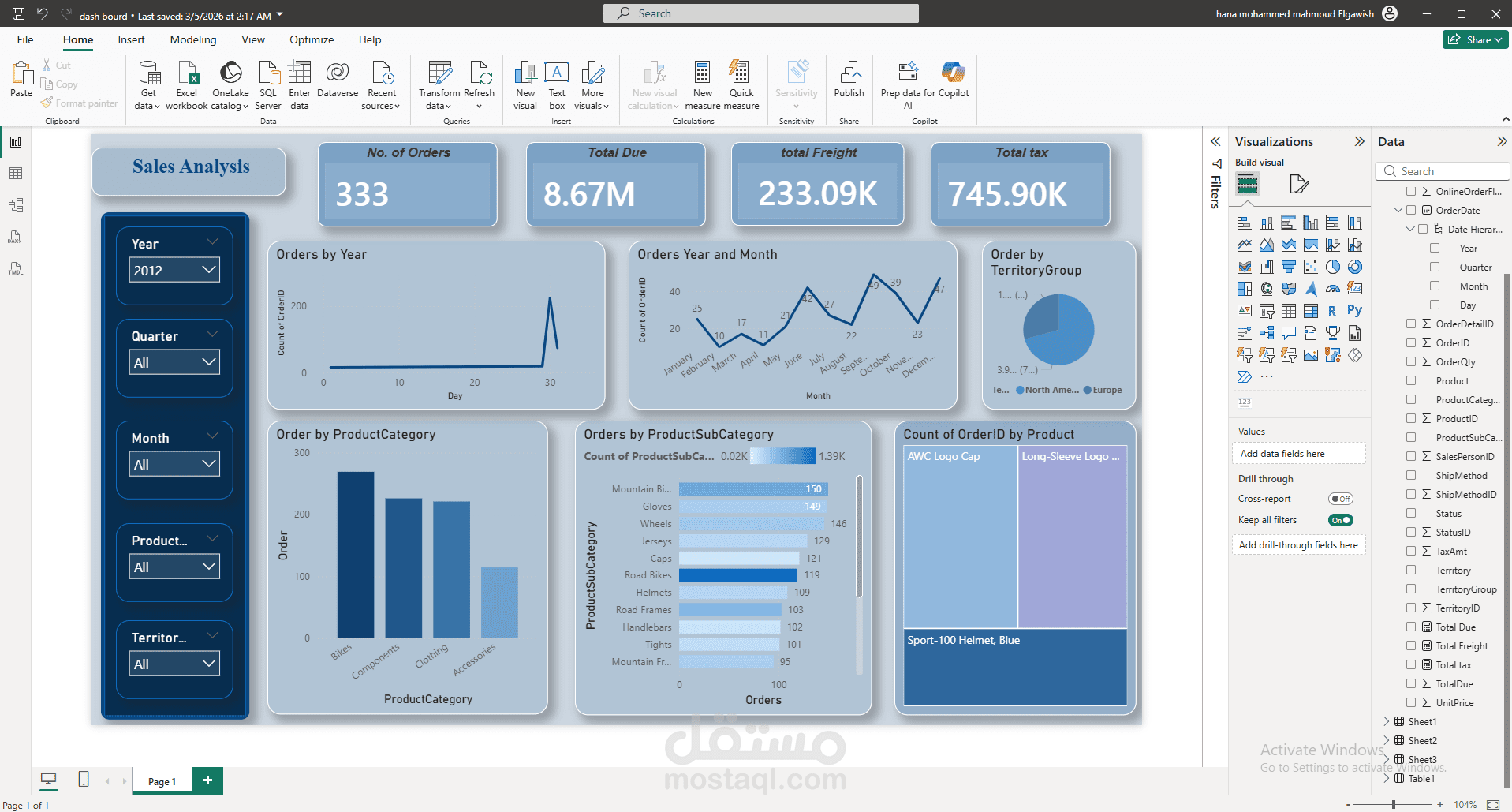1512x812 pixels.
Task: Switch to the View ribbon tab
Action: 253,39
